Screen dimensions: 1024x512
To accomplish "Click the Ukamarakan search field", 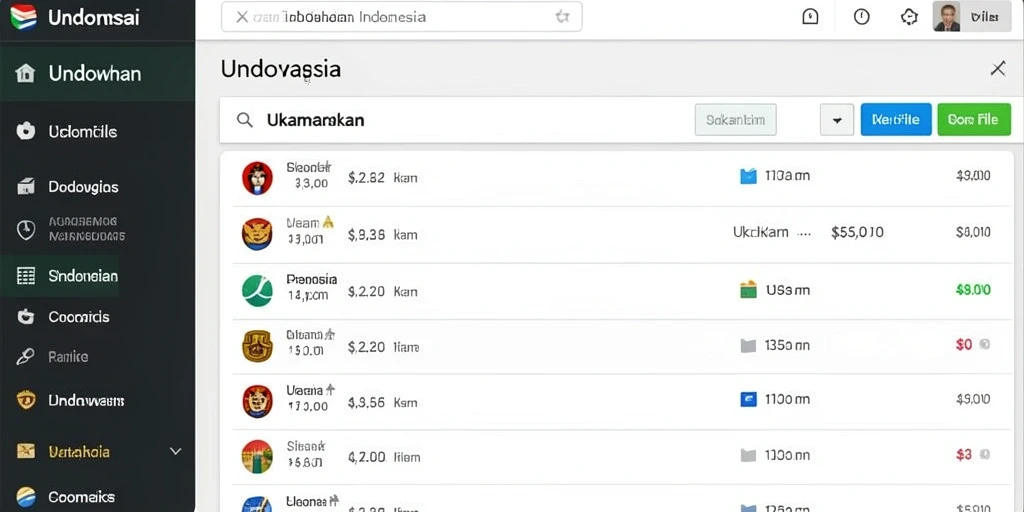I will [x=457, y=120].
